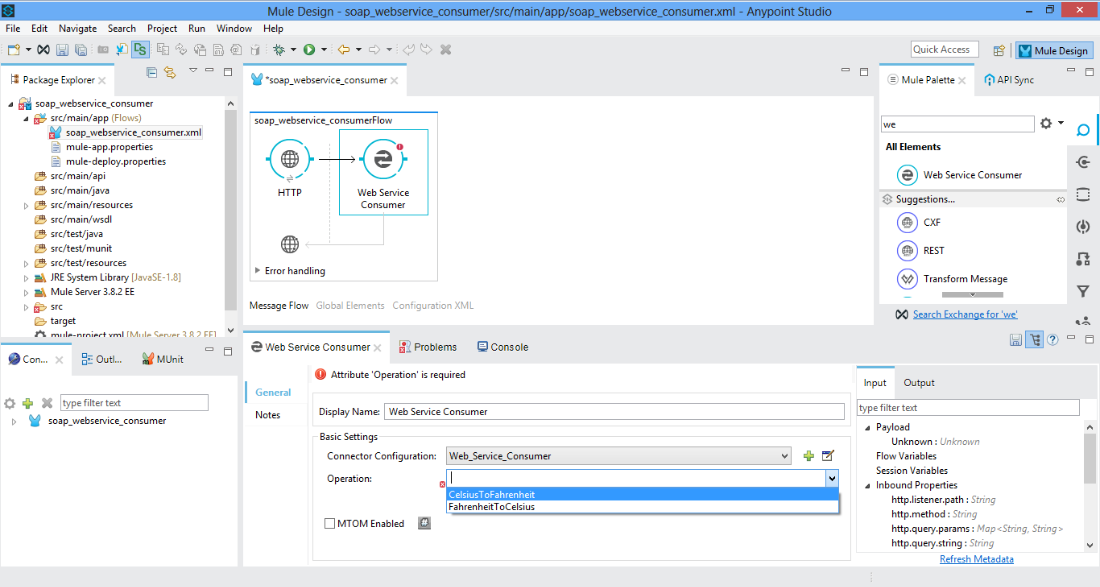Image resolution: width=1100 pixels, height=587 pixels.
Task: Click Collapse All in Package Explorer
Action: coord(152,72)
